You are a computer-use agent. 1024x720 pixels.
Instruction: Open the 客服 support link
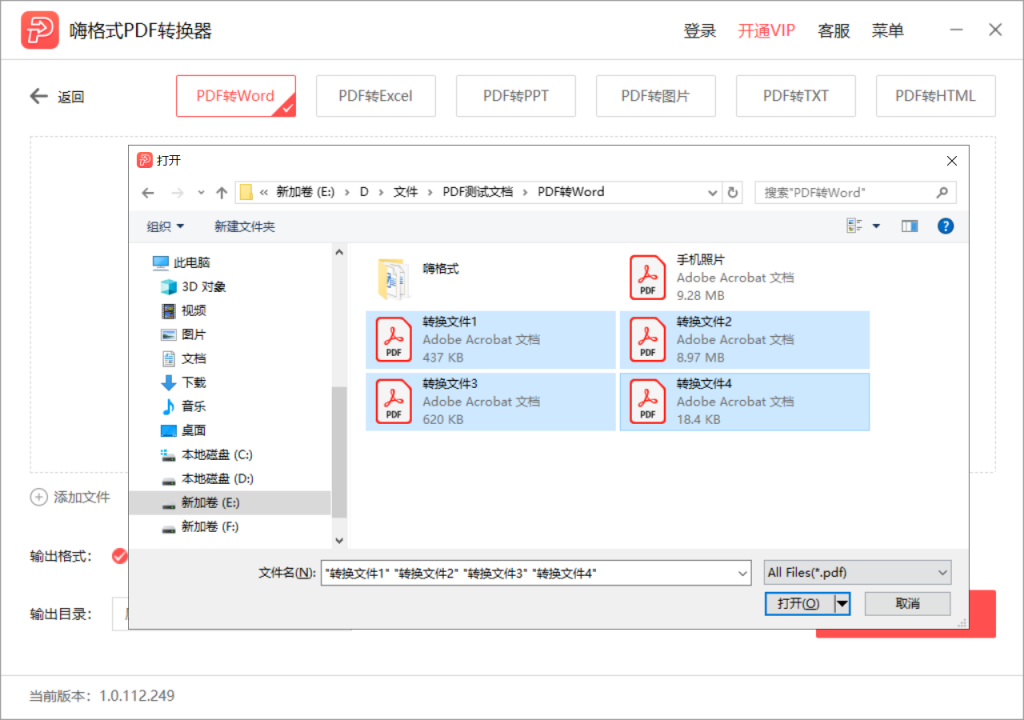834,31
